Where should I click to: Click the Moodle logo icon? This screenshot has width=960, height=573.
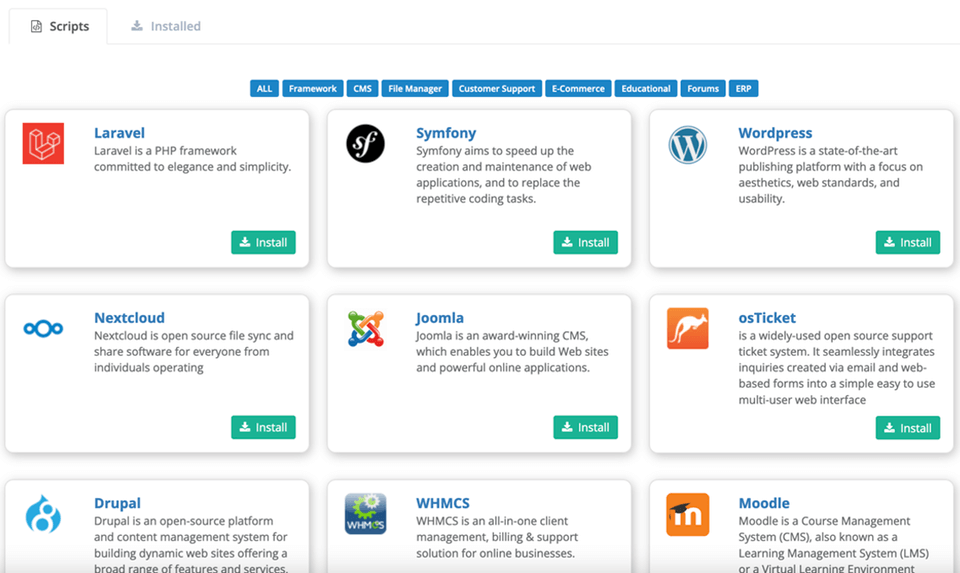pyautogui.click(x=688, y=515)
